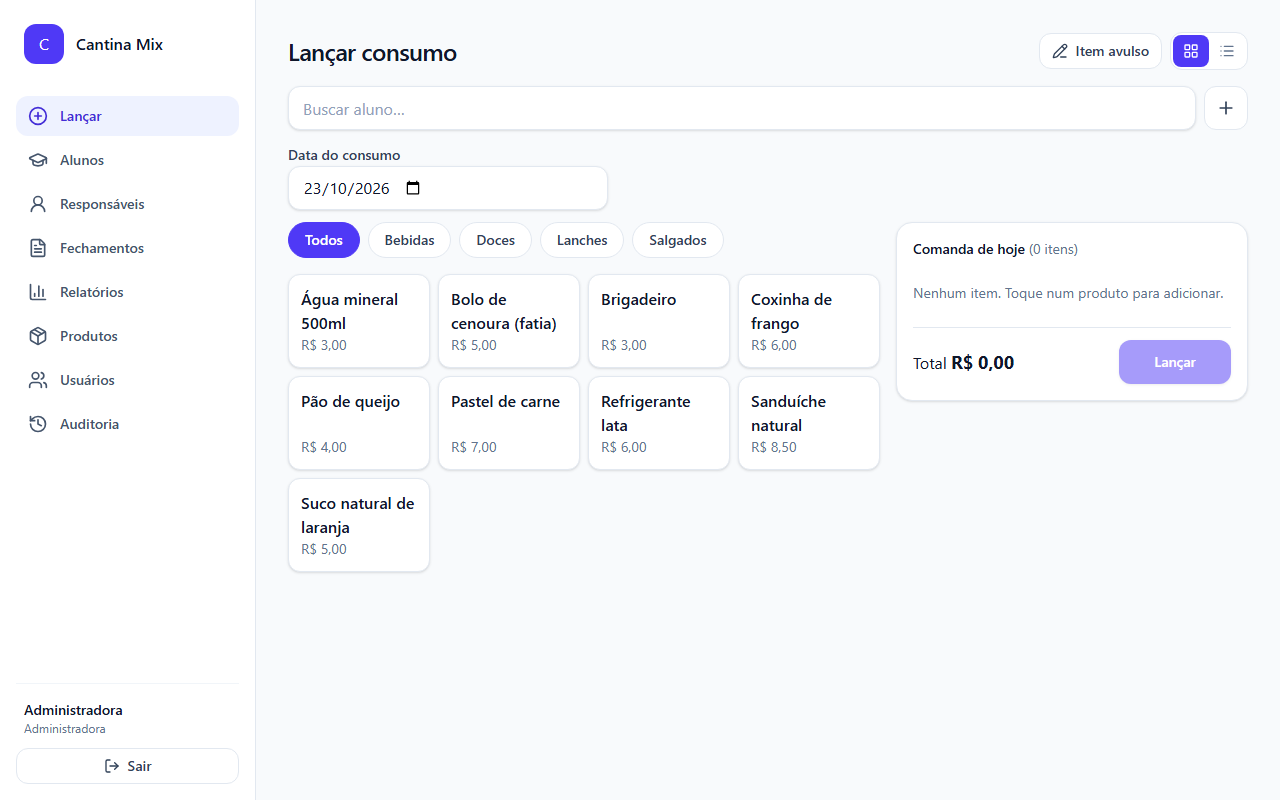Click the Cantina Mix logo badge

[x=44, y=44]
